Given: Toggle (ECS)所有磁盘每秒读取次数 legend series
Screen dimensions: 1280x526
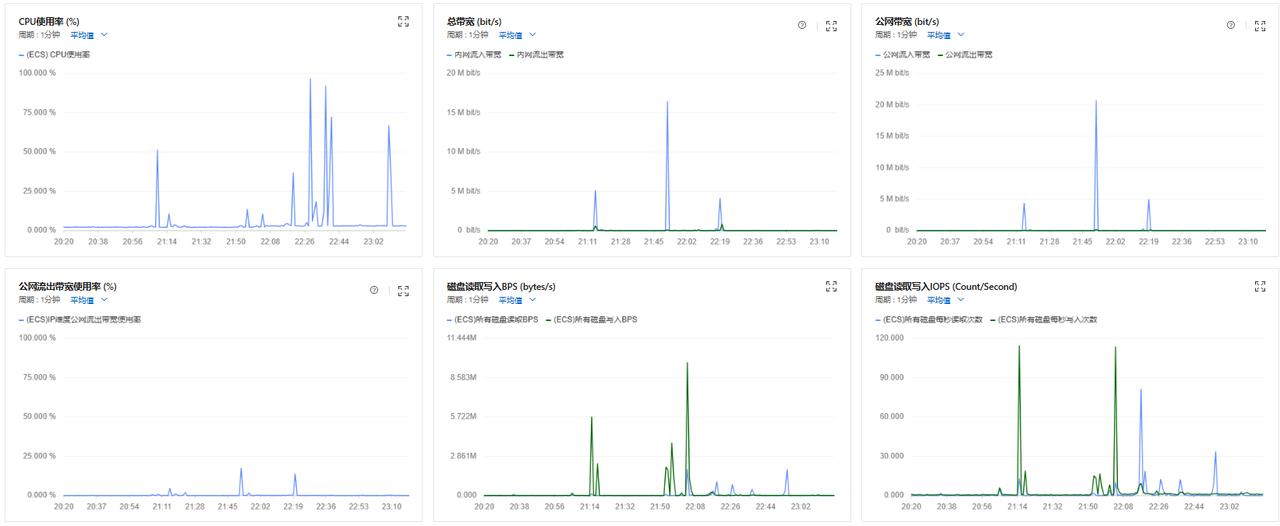Looking at the screenshot, I should pyautogui.click(x=929, y=319).
